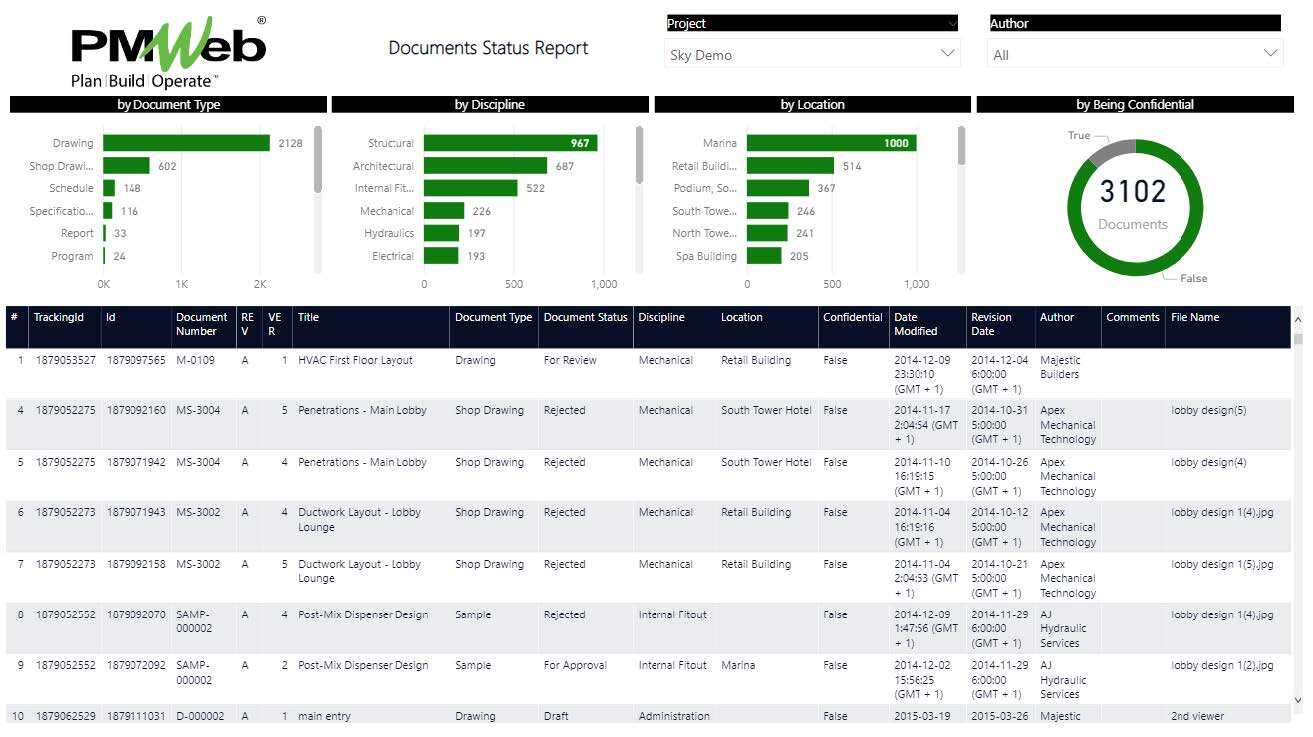Click the Location chart scrollbar thumb

pyautogui.click(x=962, y=146)
